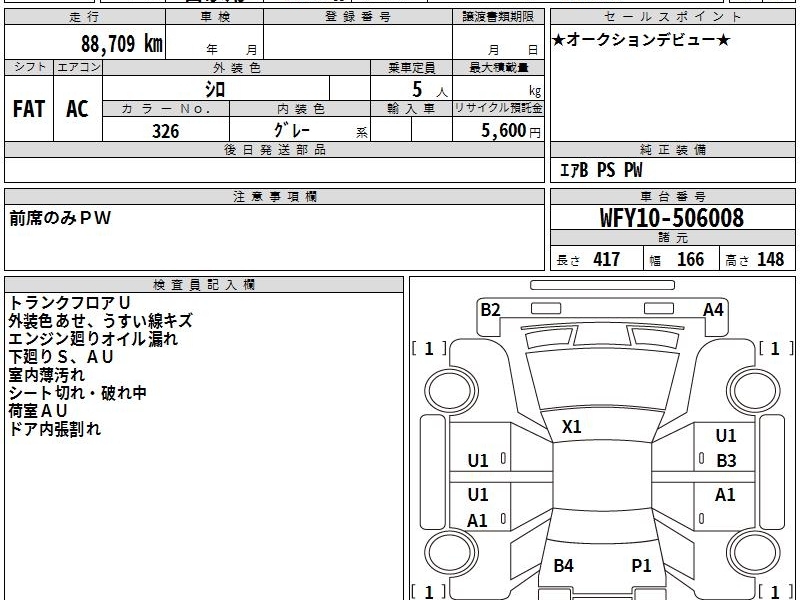Select the 乗車定員 header
800x600 pixels.
coord(411,67)
